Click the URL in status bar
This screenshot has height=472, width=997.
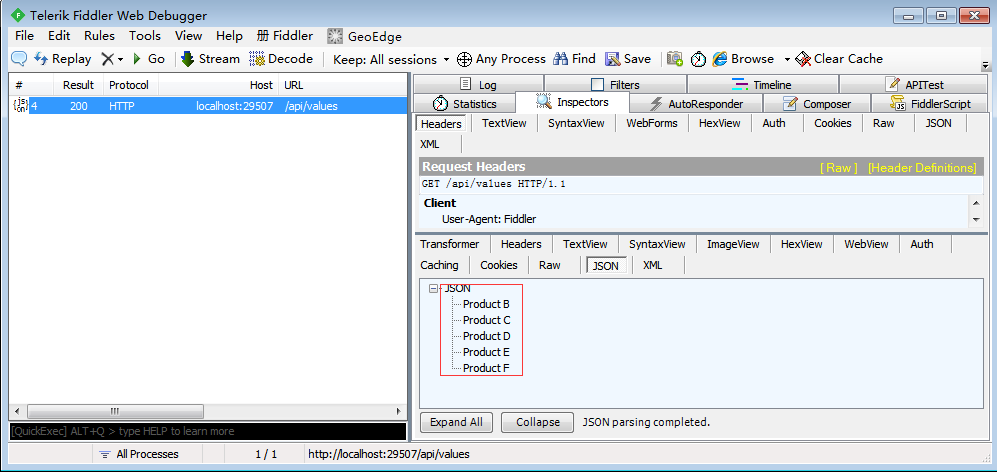[x=389, y=454]
